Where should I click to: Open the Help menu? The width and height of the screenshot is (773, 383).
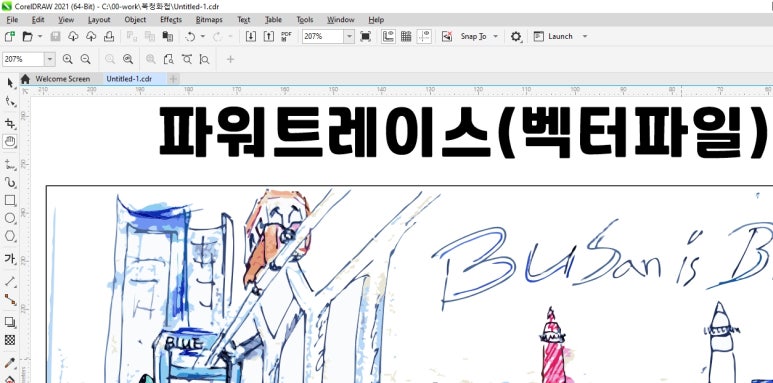click(376, 20)
